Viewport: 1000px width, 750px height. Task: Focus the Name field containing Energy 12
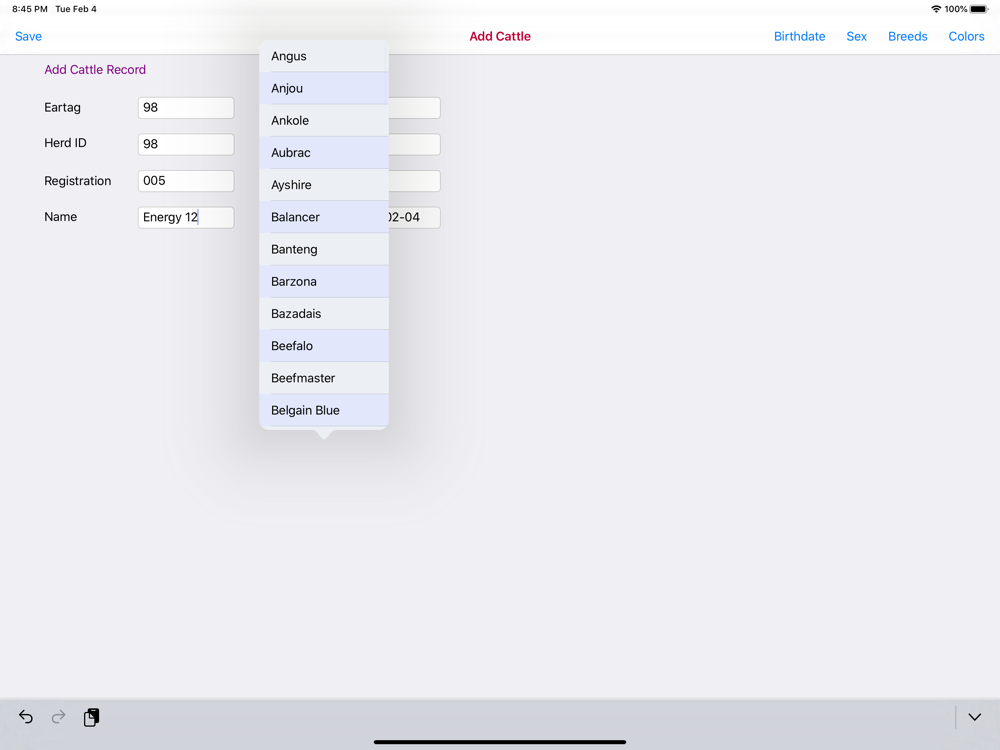186,217
